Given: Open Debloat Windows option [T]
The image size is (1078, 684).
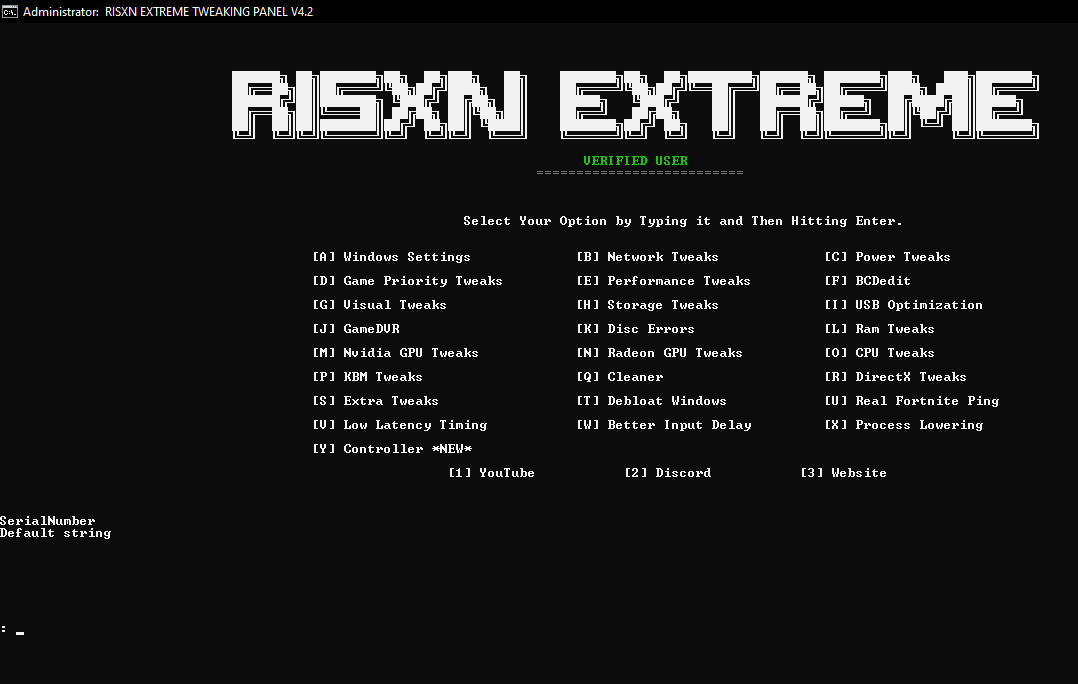Looking at the screenshot, I should click(x=651, y=400).
